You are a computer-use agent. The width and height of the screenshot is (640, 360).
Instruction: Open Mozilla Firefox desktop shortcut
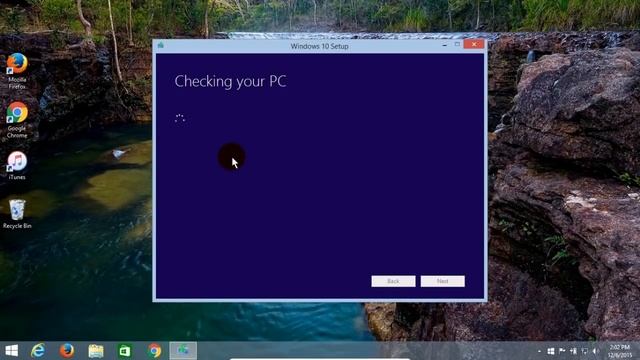pos(17,71)
